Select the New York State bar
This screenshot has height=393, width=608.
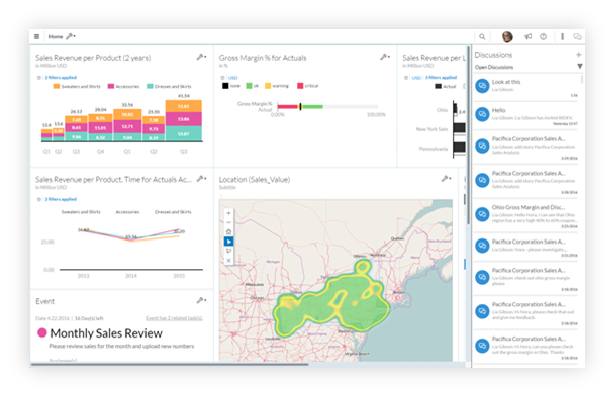tap(459, 128)
